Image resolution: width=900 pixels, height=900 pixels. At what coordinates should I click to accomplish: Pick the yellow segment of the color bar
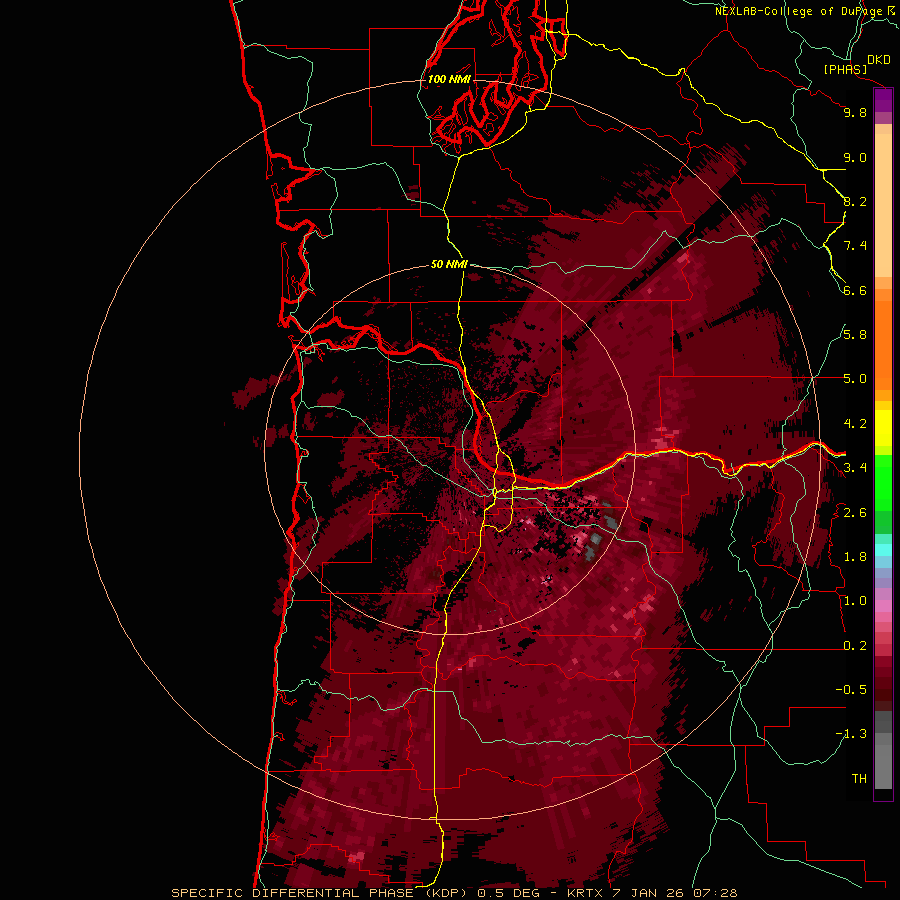pos(883,428)
